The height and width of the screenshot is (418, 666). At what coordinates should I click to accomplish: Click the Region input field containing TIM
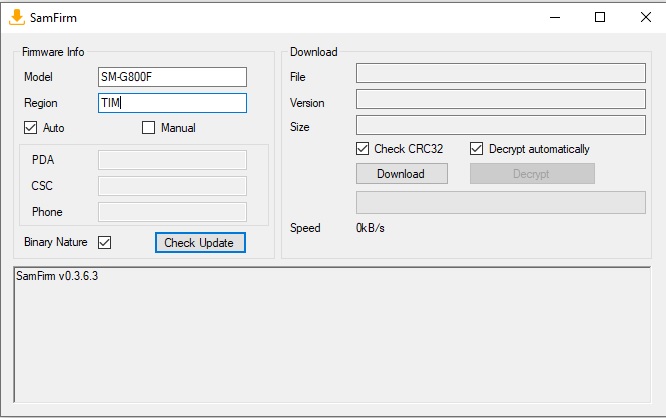pos(172,103)
